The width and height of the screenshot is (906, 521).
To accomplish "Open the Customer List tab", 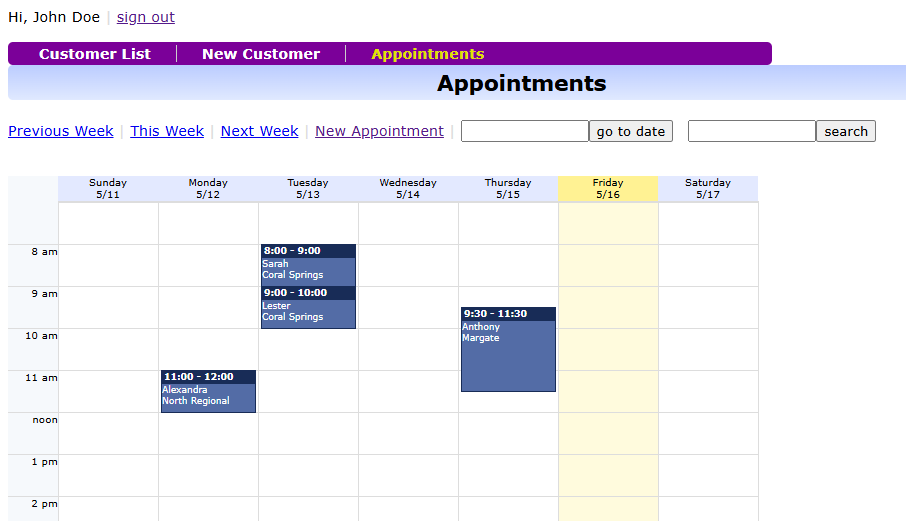I will coord(95,54).
